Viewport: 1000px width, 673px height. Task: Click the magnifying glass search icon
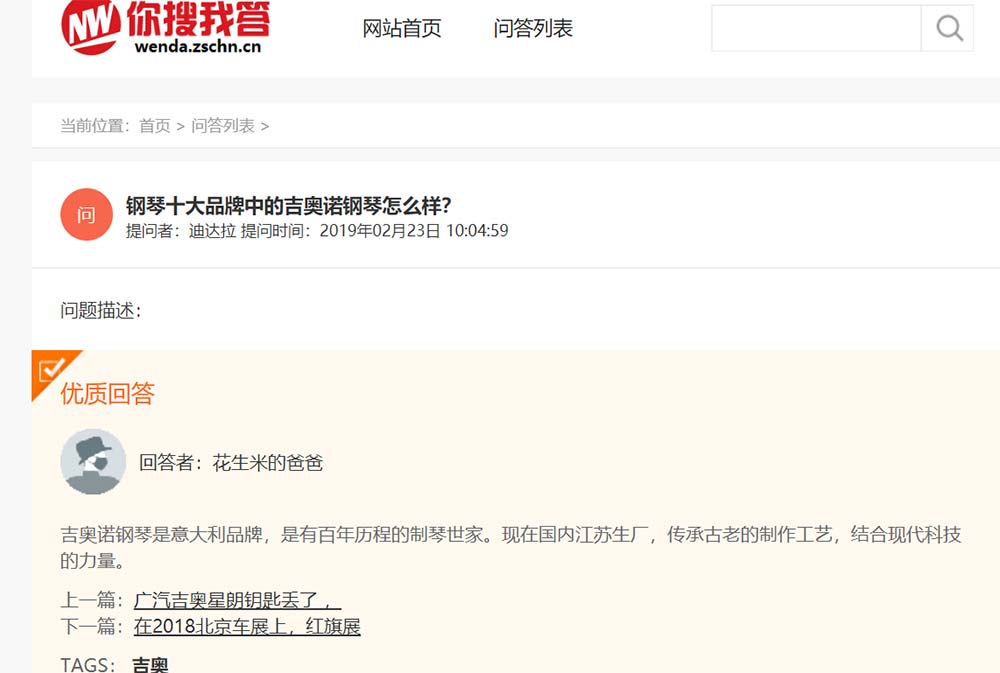948,28
